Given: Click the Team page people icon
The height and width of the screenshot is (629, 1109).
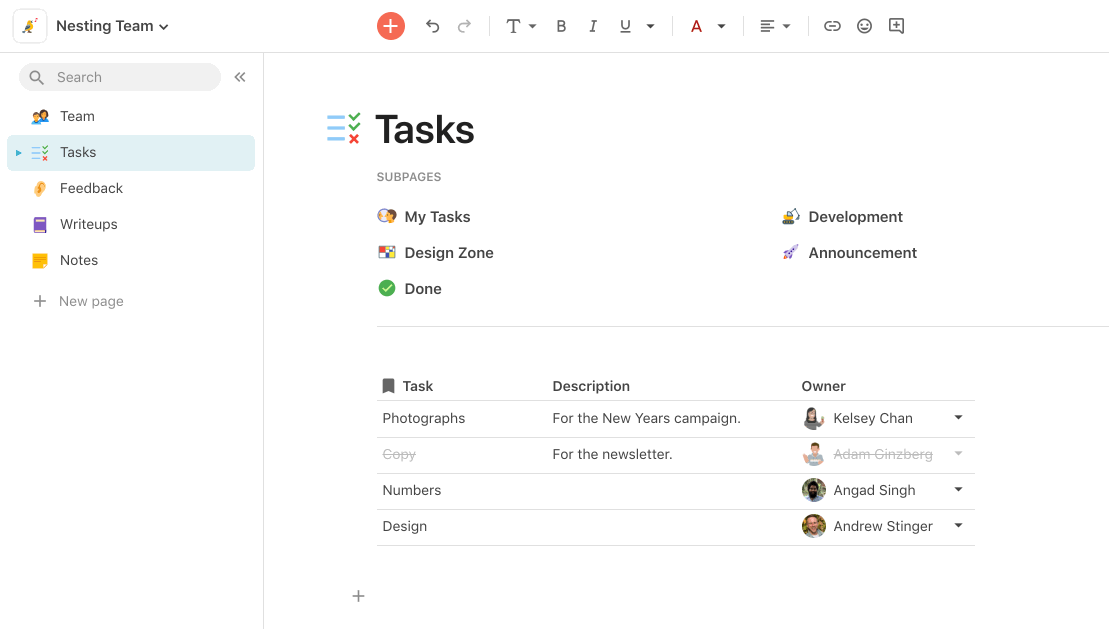Looking at the screenshot, I should tap(40, 116).
